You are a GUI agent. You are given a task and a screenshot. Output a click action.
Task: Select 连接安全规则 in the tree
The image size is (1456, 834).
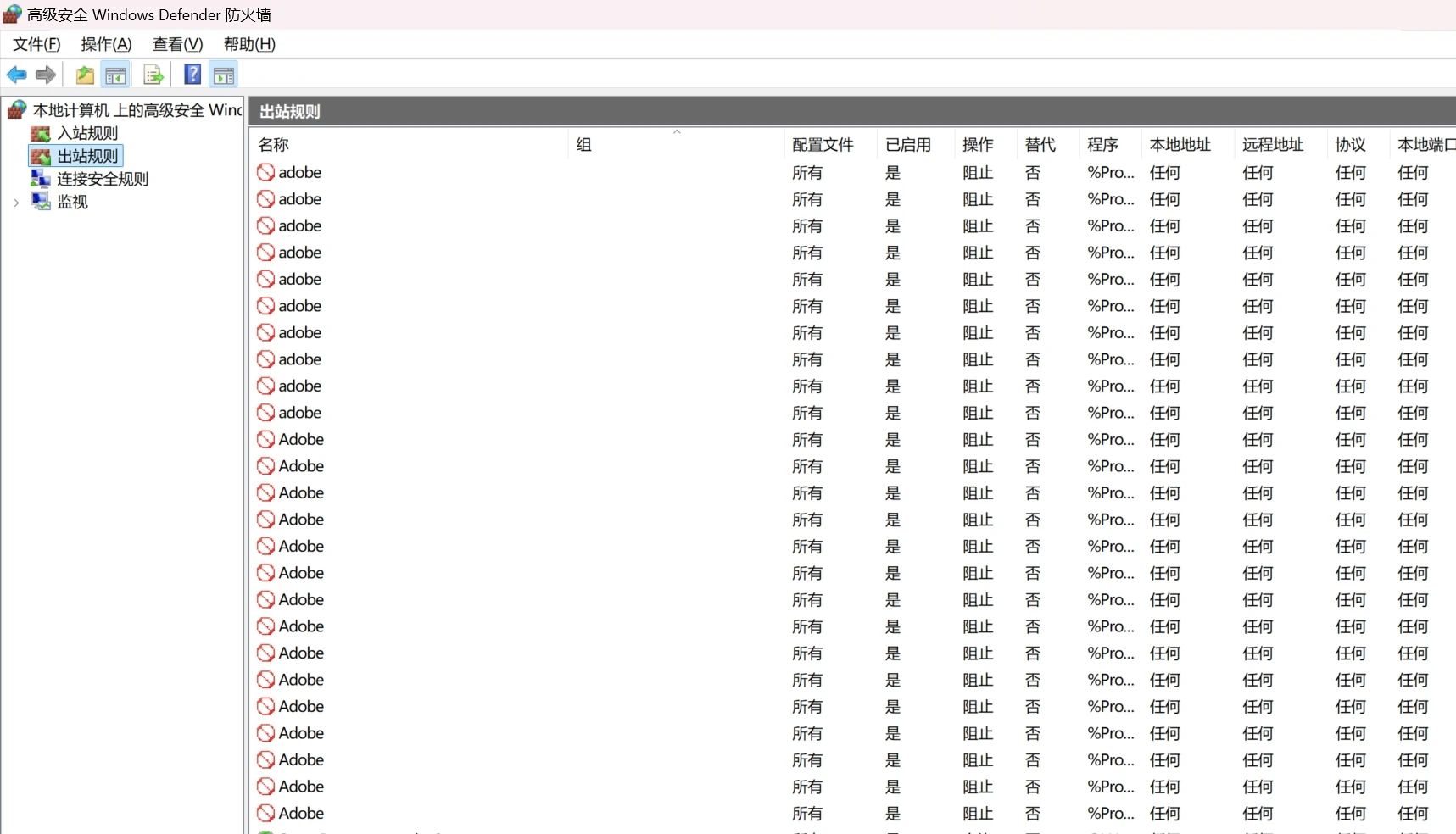tap(103, 179)
